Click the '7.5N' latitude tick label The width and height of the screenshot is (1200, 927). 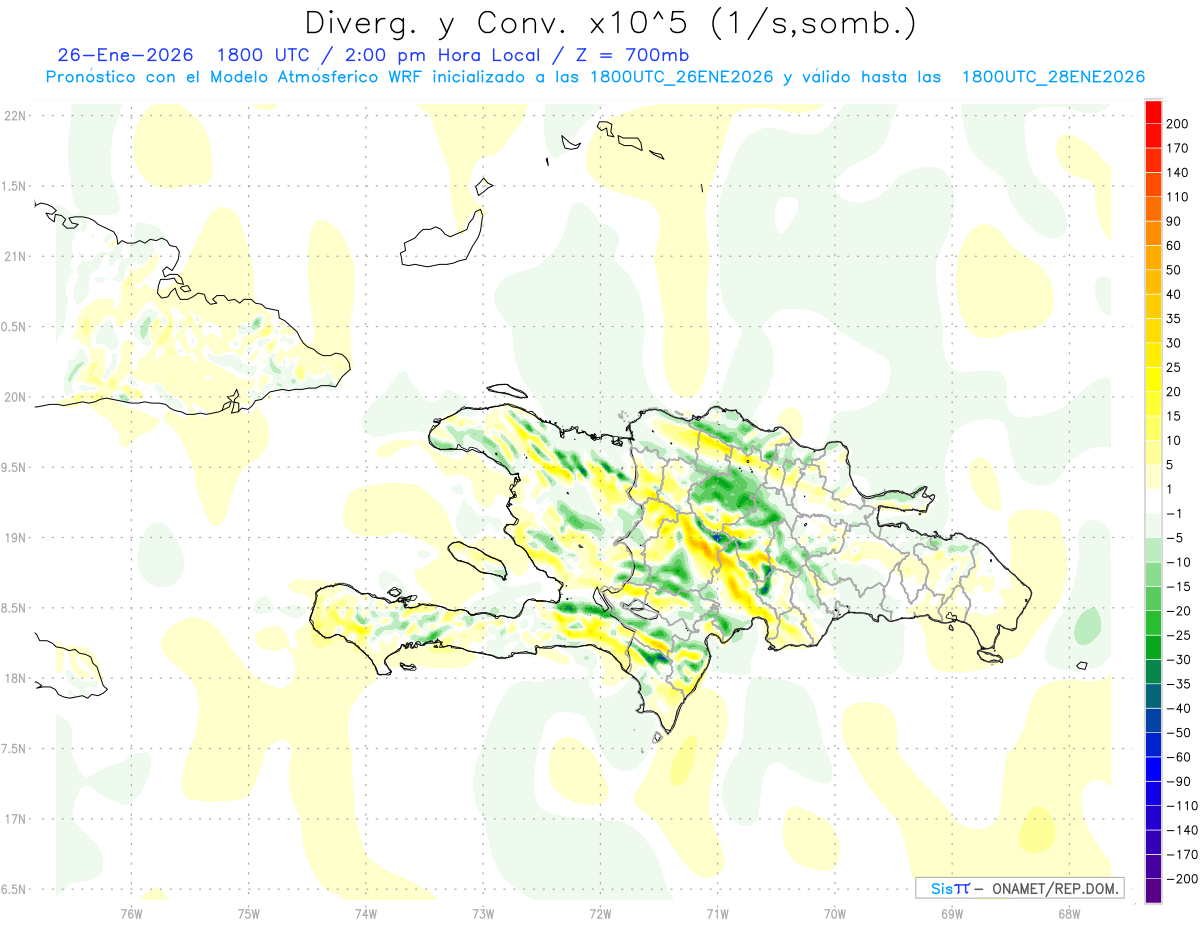click(14, 749)
